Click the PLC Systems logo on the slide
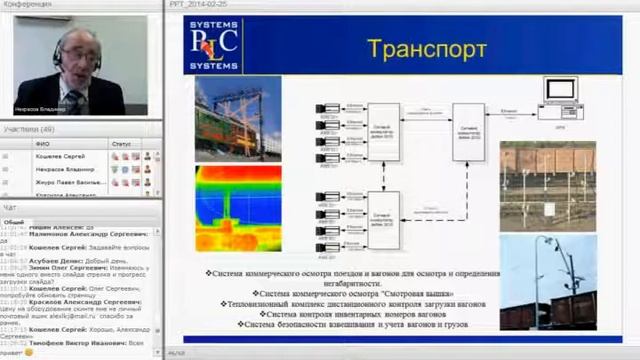 (x=213, y=45)
